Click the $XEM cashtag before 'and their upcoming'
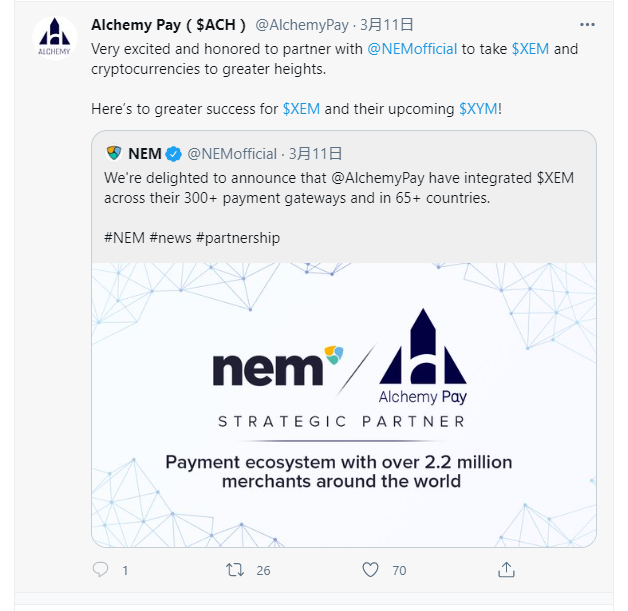 coord(301,108)
